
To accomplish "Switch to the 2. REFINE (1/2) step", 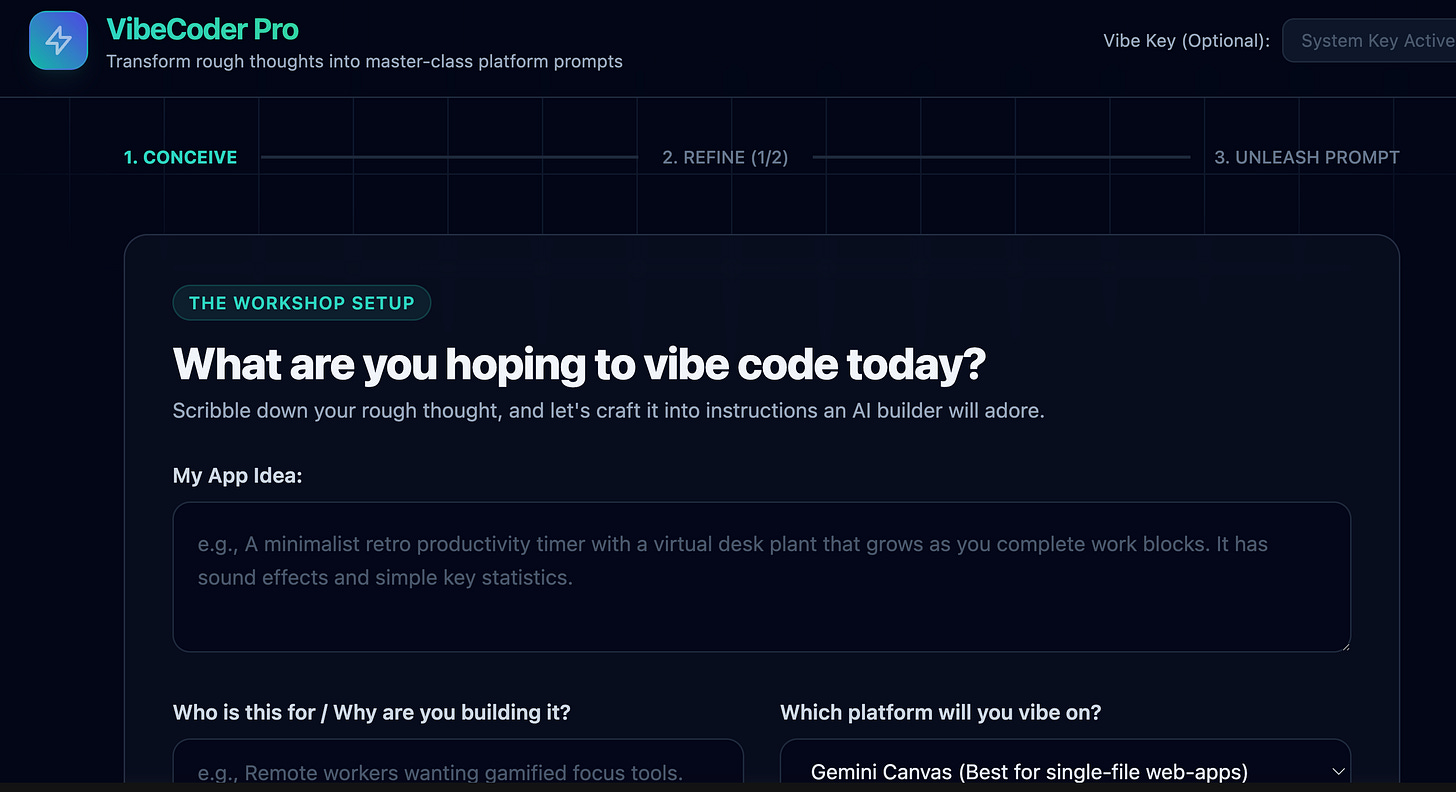I will click(x=725, y=157).
